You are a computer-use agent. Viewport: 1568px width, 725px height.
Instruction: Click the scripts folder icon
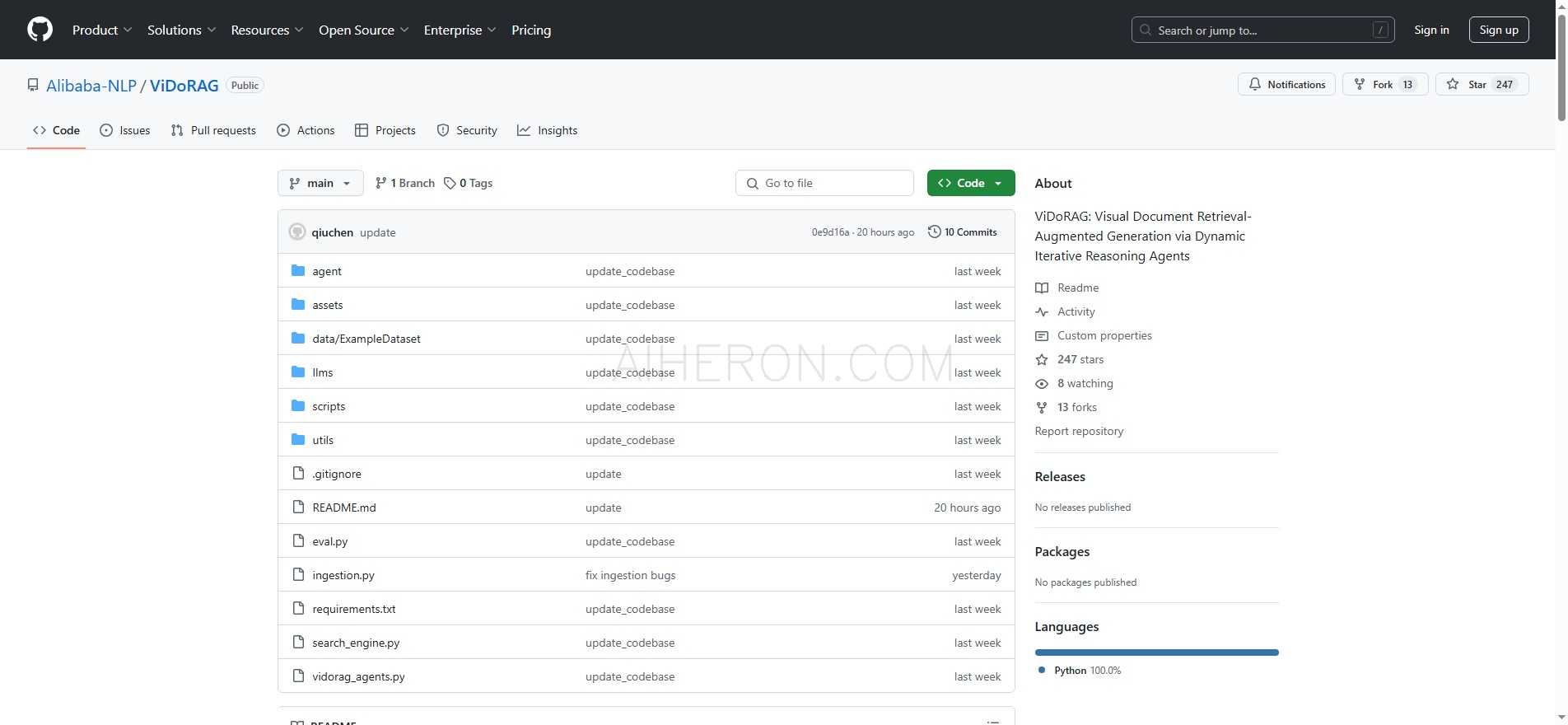[x=298, y=406]
